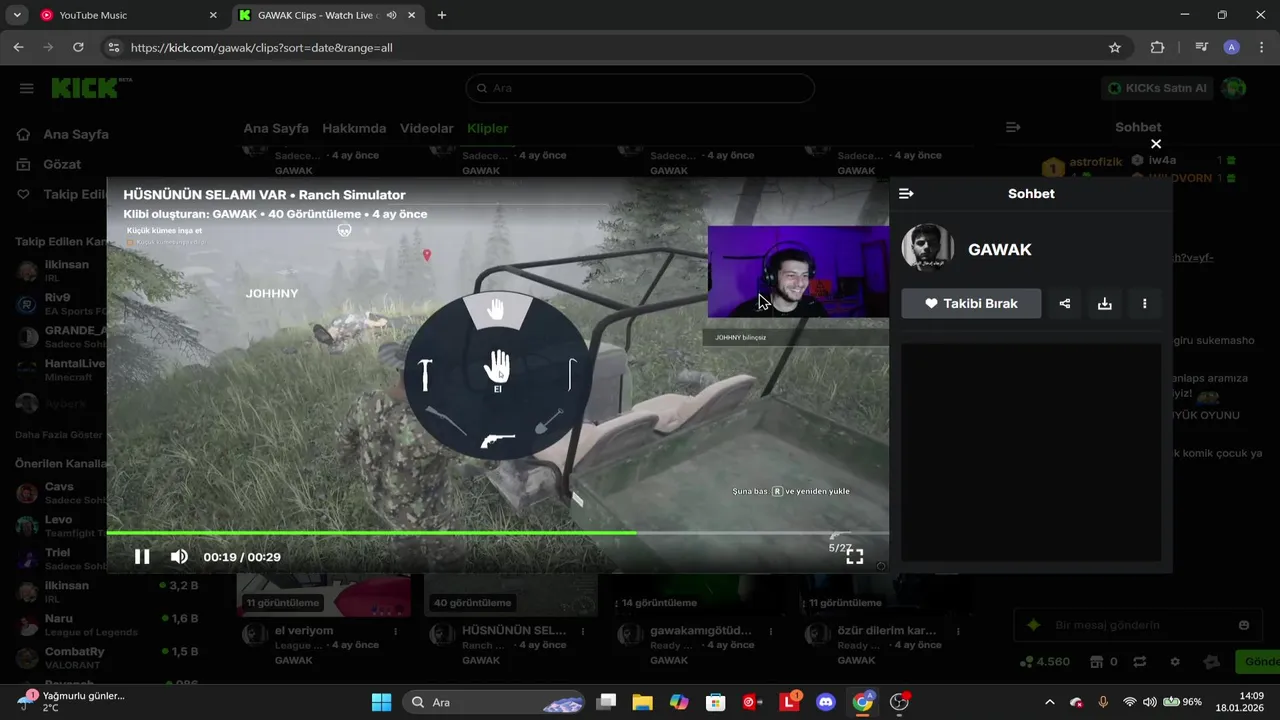Open the gawakamıgötüd clip options menu
The height and width of the screenshot is (720, 1280).
[771, 632]
